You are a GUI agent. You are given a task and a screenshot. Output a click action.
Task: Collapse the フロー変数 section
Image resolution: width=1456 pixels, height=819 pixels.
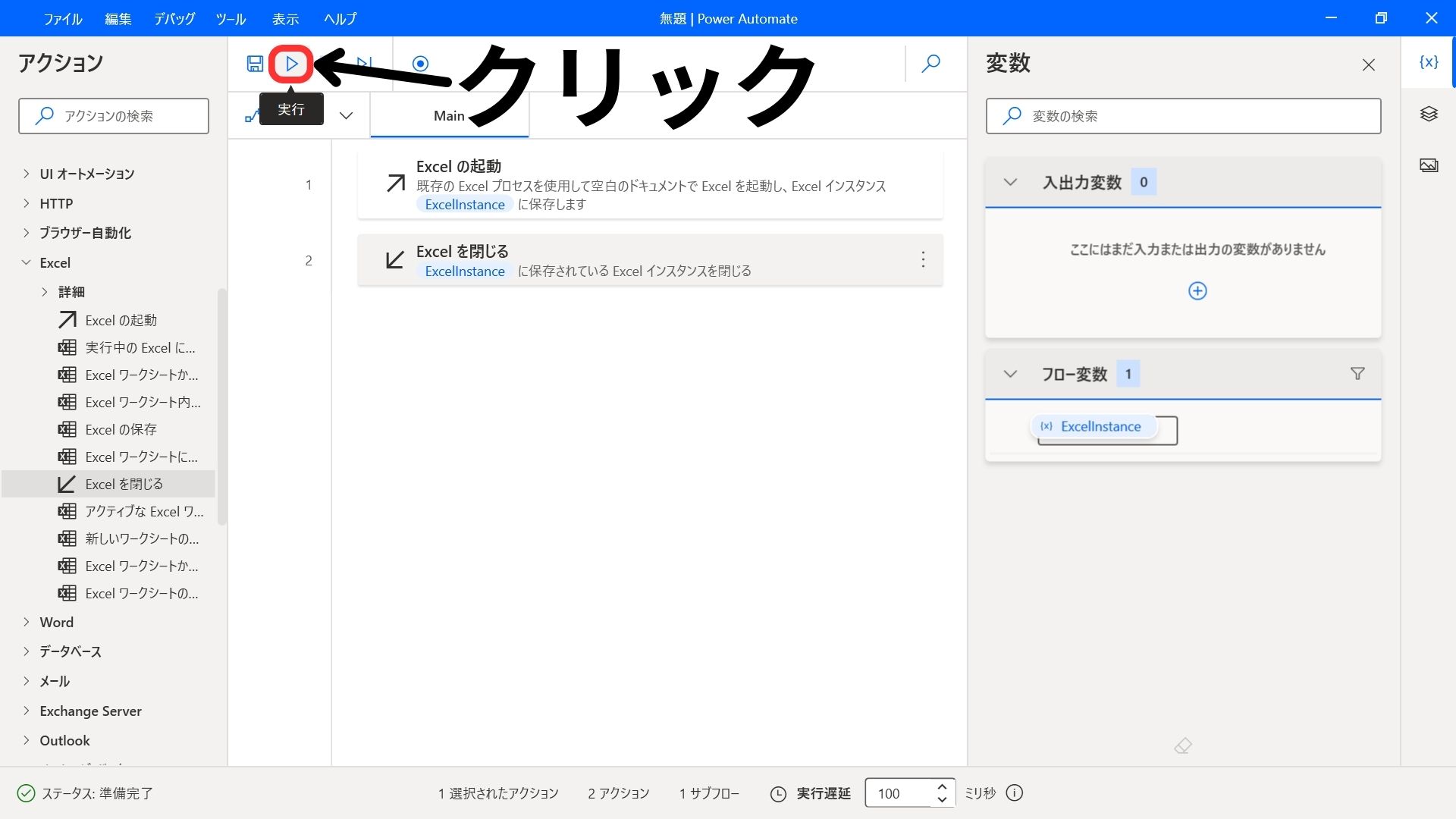coord(1010,374)
